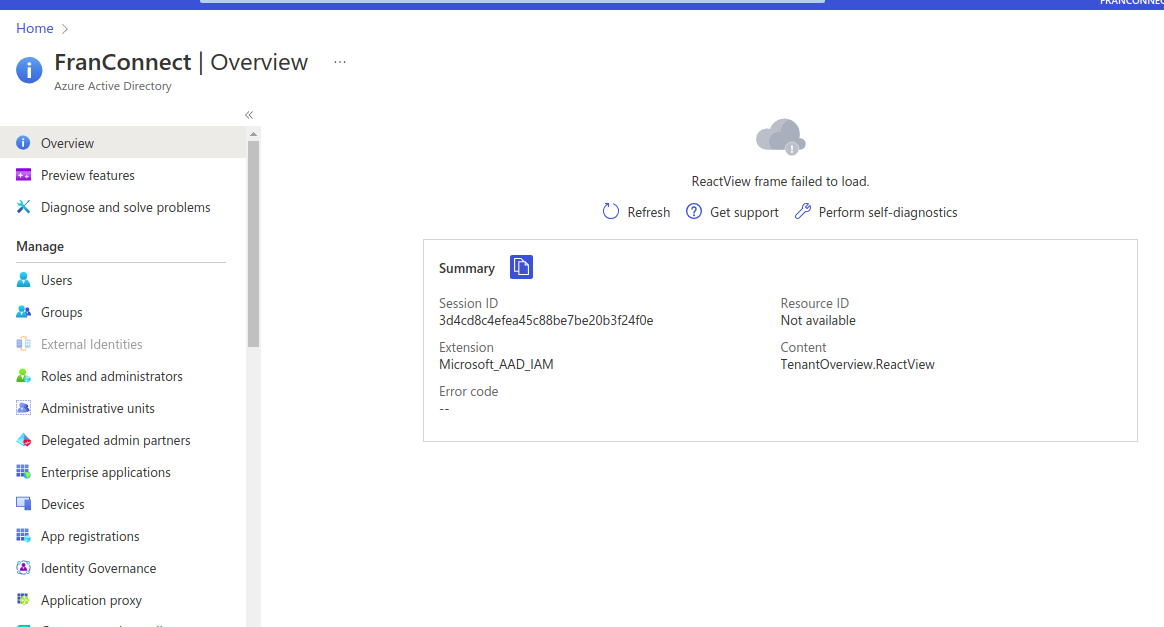Click Perform self-diagnostics
The width and height of the screenshot is (1164, 627).
tap(876, 212)
